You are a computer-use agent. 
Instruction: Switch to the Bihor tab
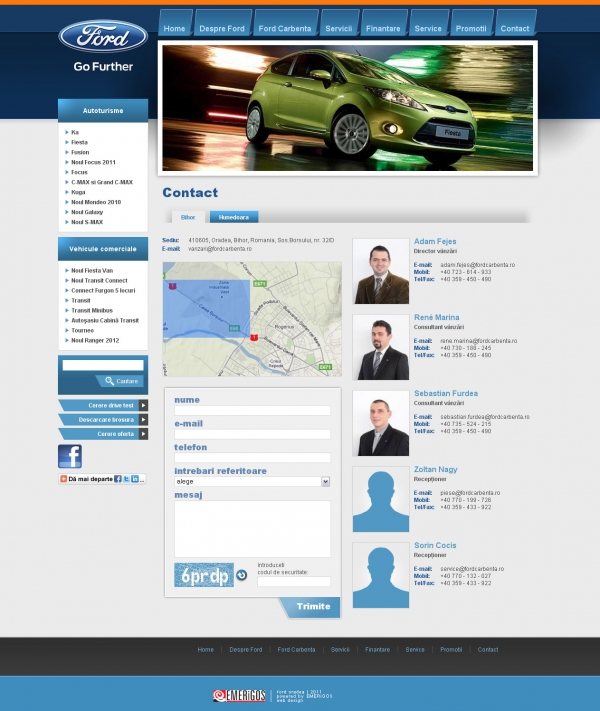[x=188, y=217]
